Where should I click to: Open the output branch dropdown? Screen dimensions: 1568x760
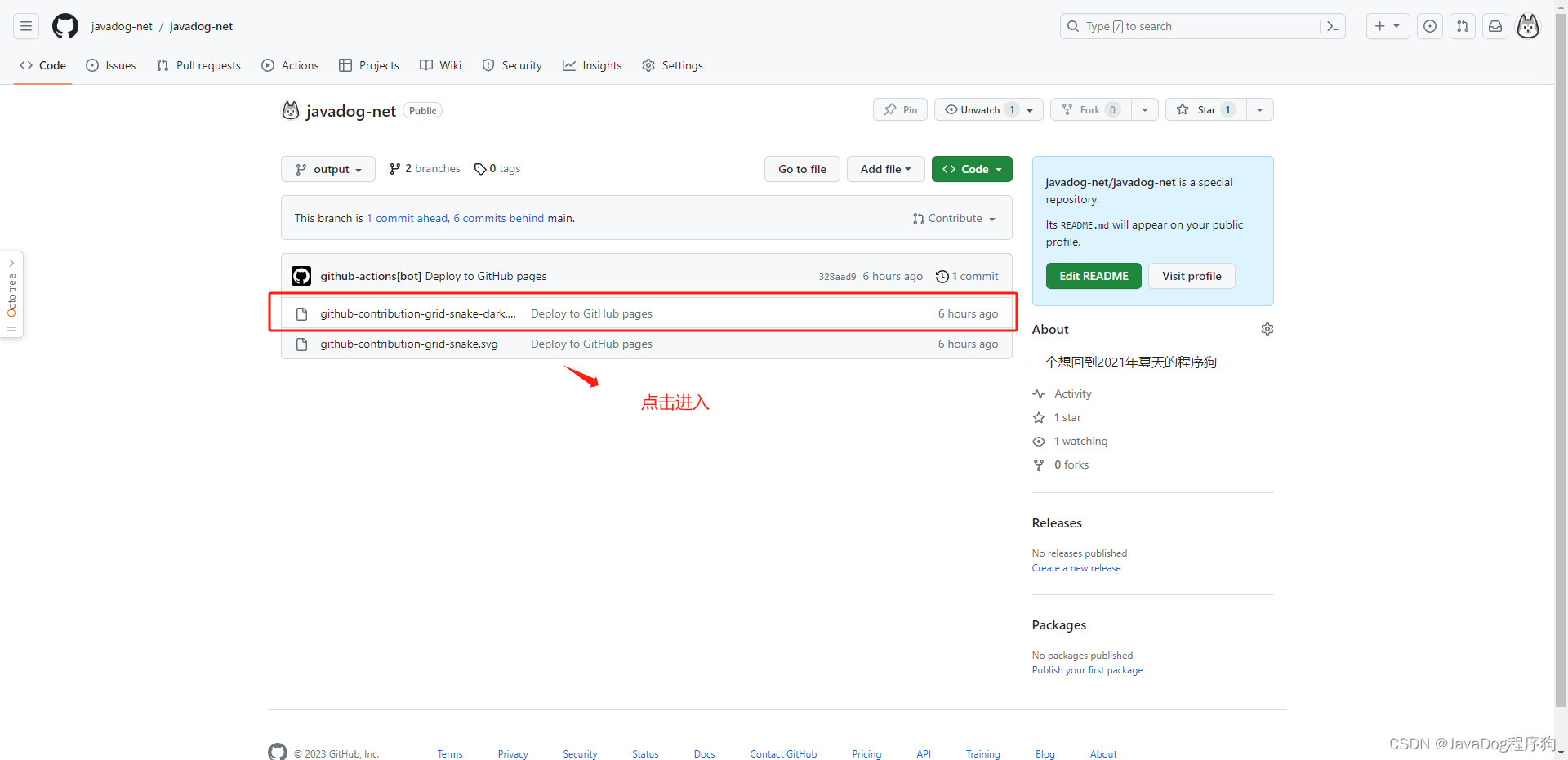click(x=328, y=169)
